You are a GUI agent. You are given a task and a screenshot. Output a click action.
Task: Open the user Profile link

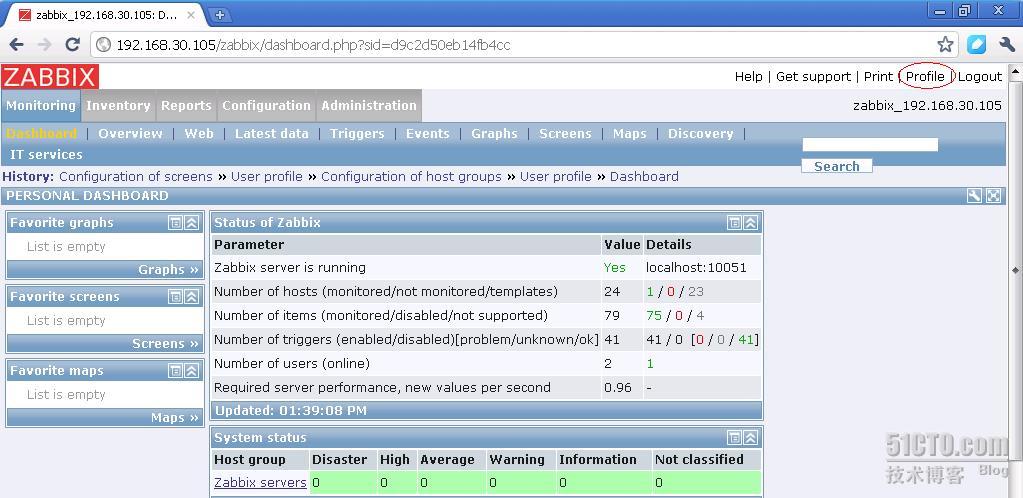coord(925,76)
